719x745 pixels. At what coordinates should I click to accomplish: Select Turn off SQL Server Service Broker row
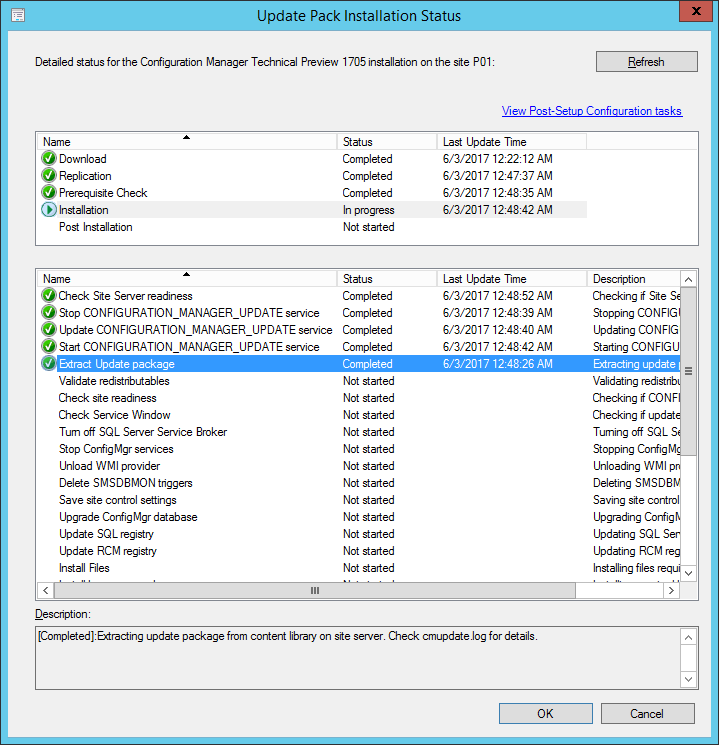(359, 432)
